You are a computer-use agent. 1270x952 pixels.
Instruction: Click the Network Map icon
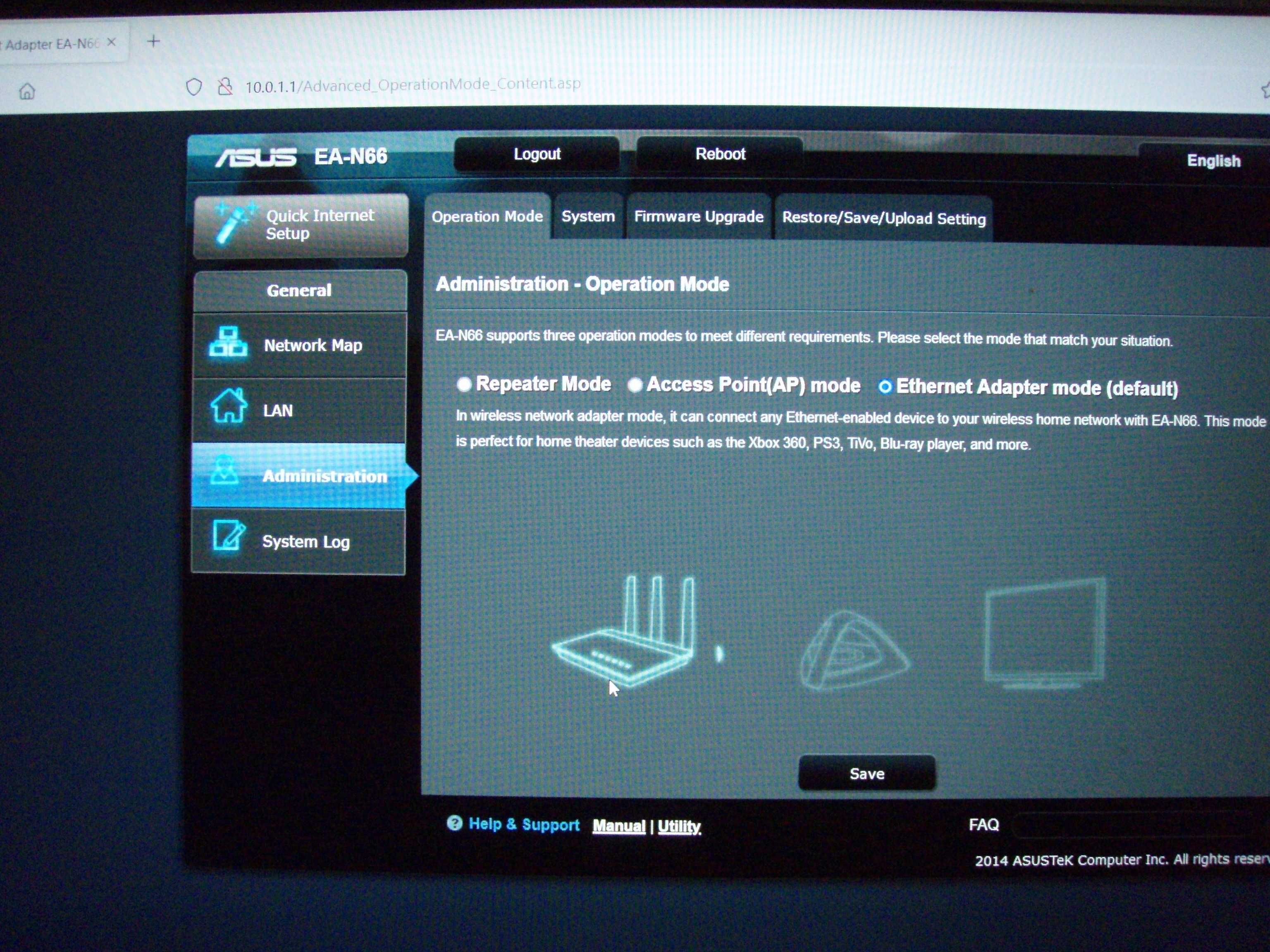[228, 342]
